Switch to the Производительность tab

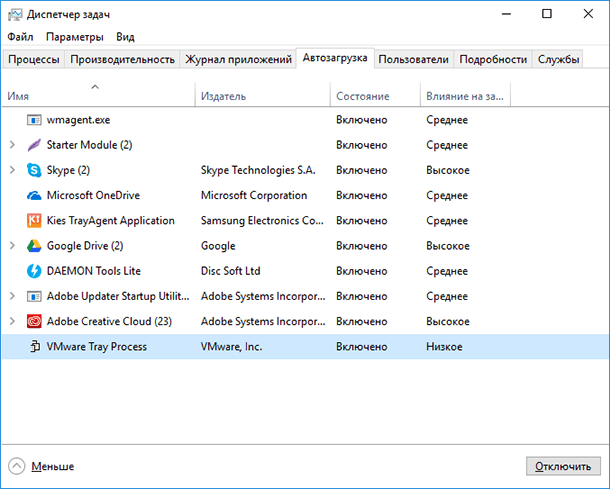[122, 59]
